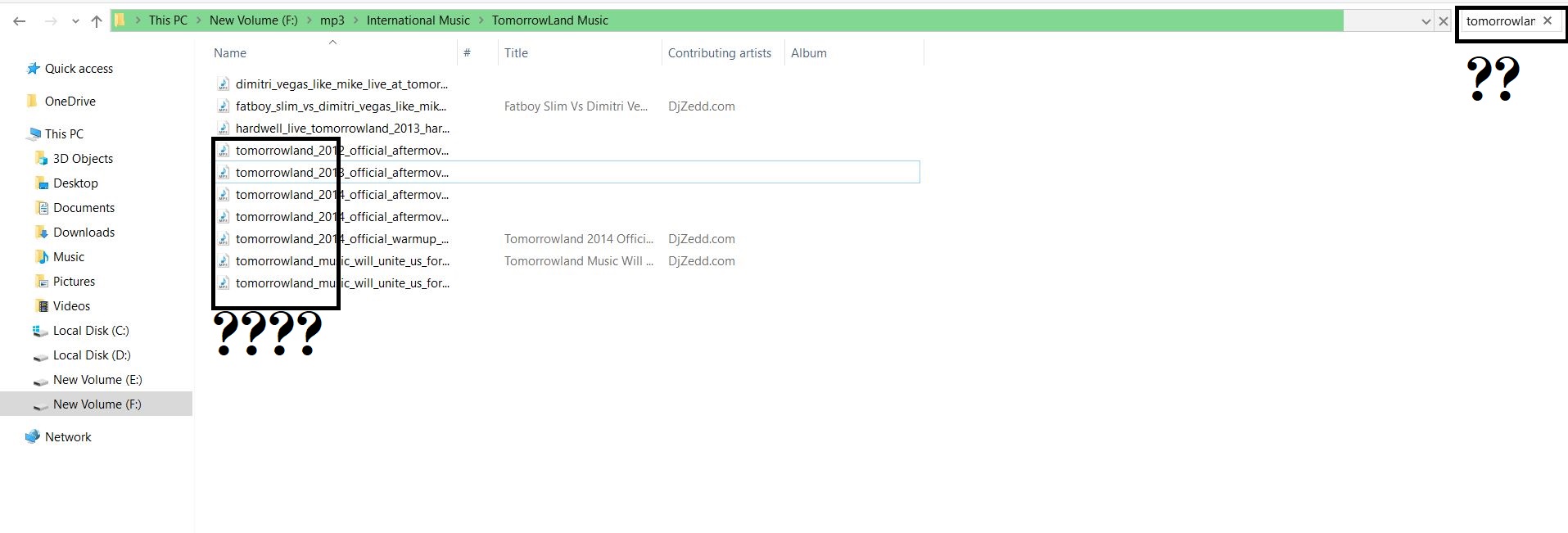This screenshot has width=1568, height=533.
Task: Sort by the Album column header
Action: point(809,53)
